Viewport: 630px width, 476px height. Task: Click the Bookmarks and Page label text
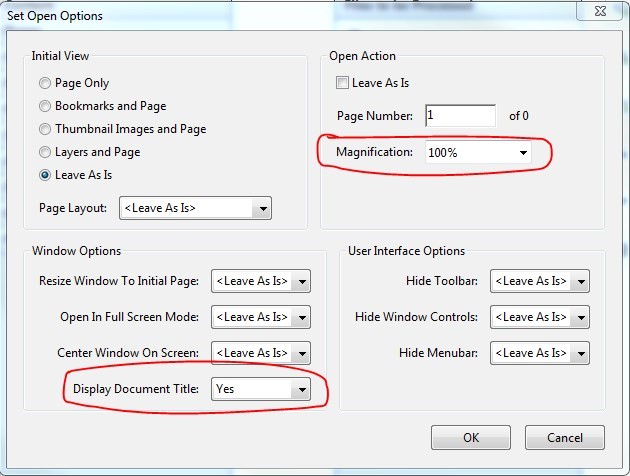point(111,106)
